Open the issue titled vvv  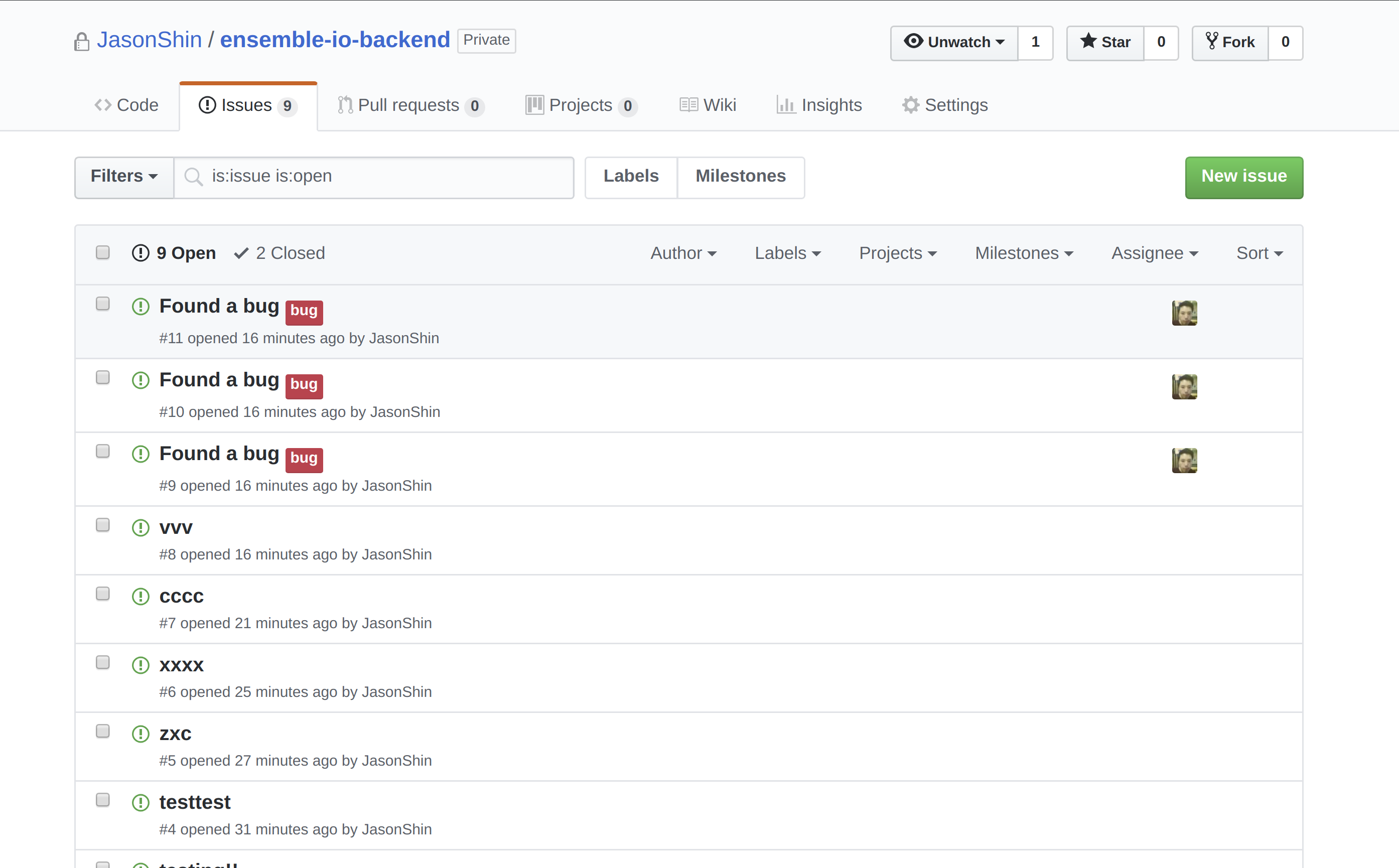point(176,528)
